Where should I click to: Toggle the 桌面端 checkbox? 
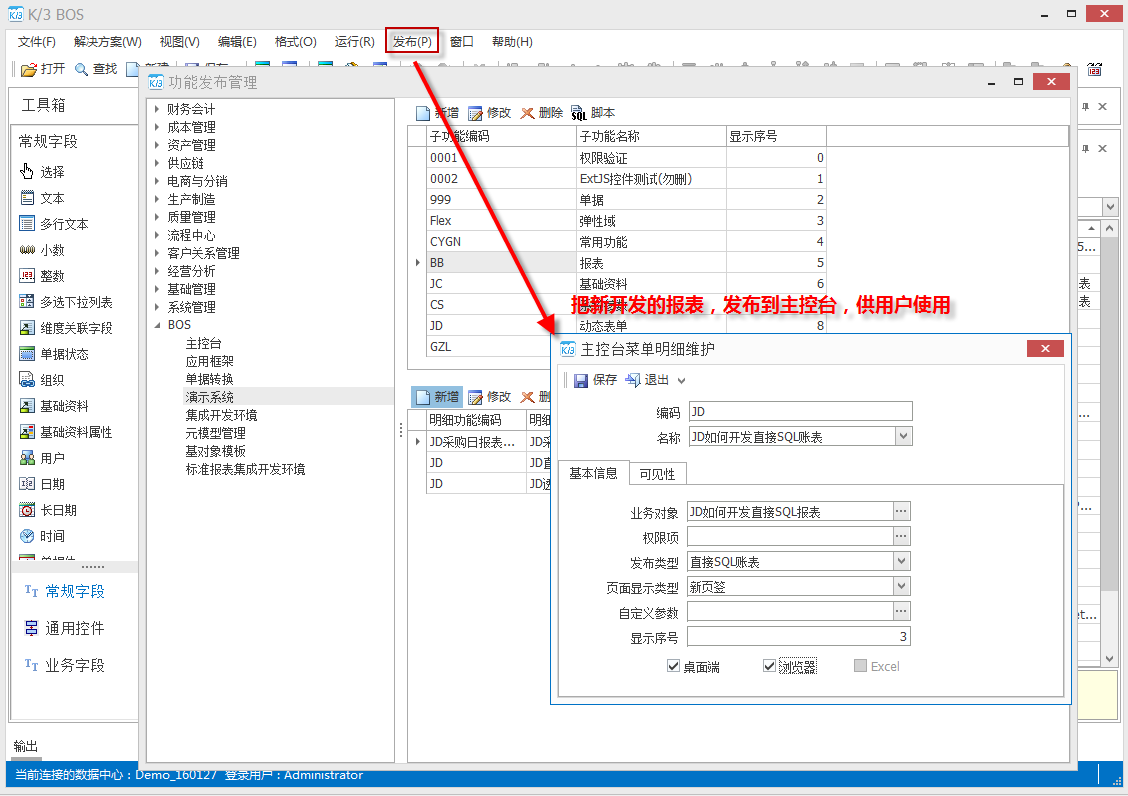(674, 666)
